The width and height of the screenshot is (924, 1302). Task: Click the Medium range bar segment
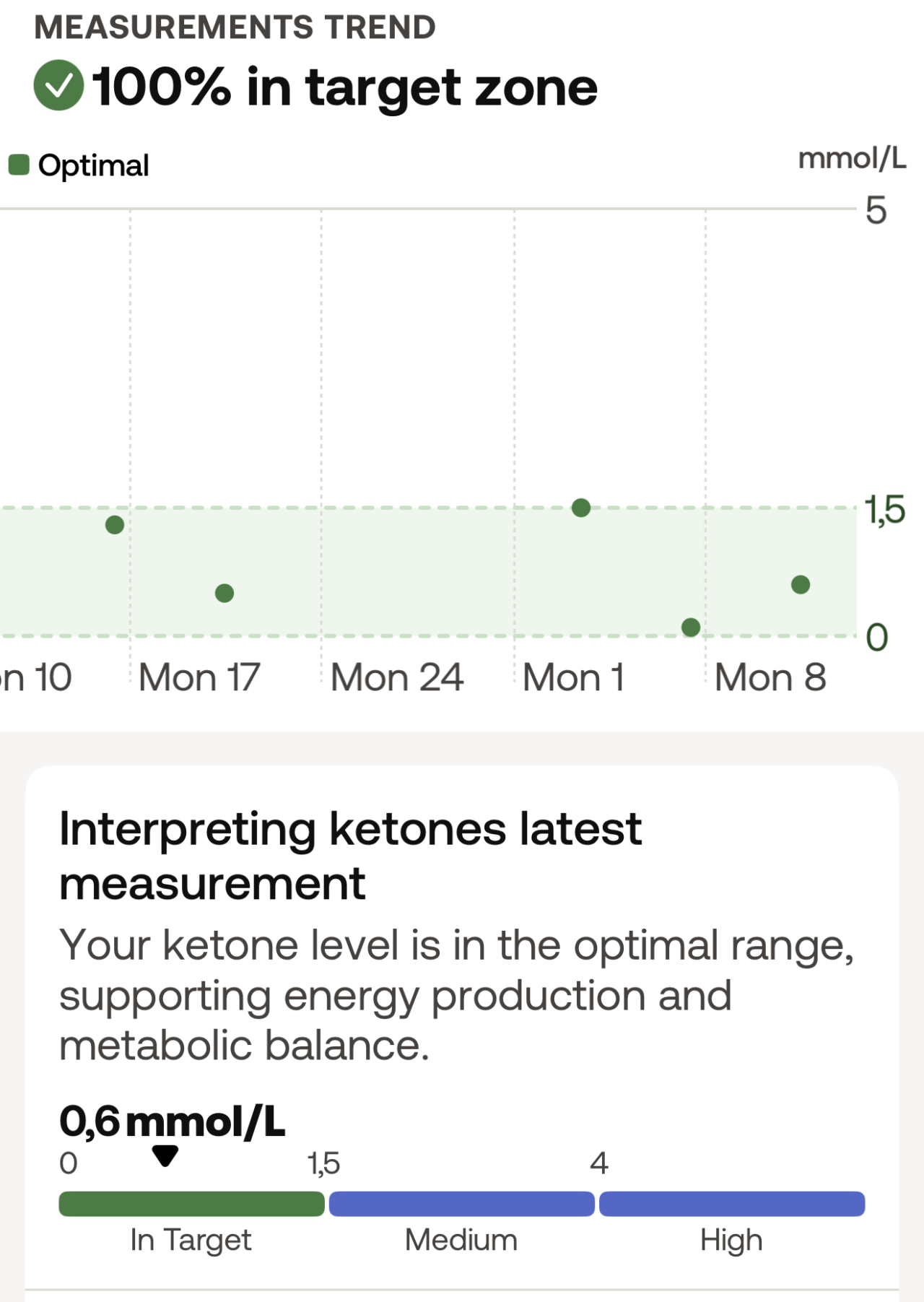[x=461, y=1204]
